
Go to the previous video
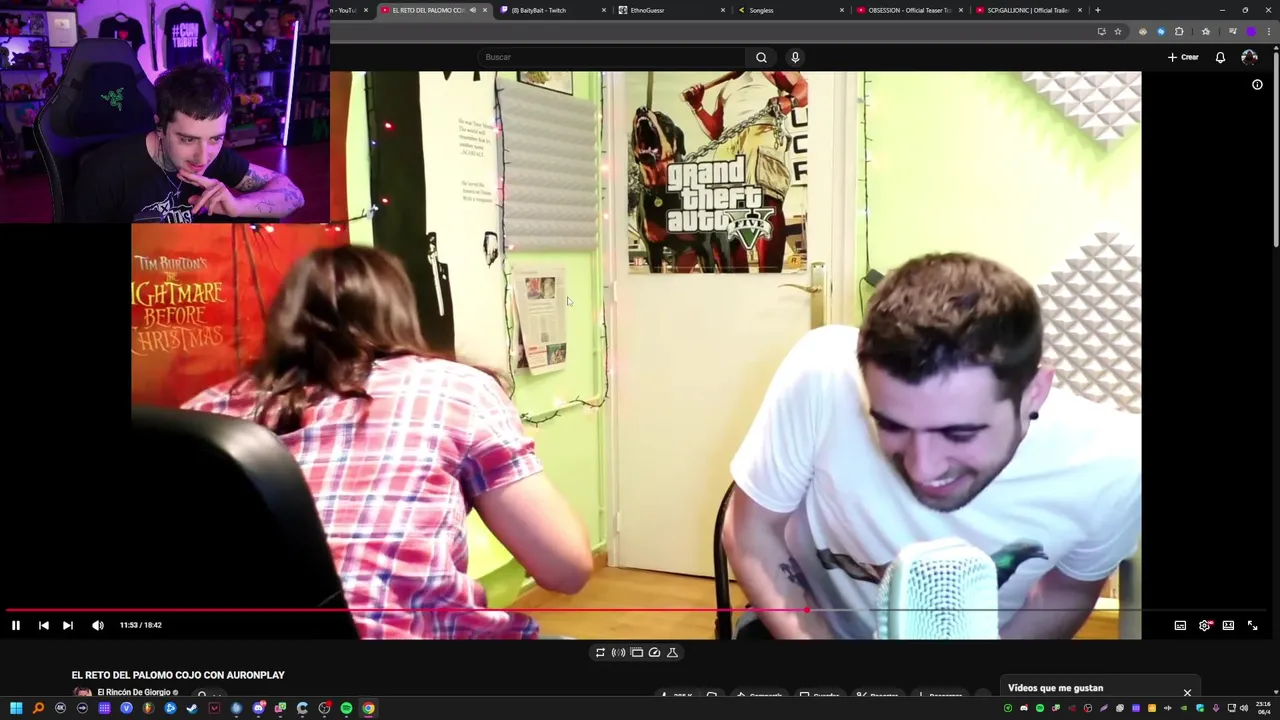point(43,625)
